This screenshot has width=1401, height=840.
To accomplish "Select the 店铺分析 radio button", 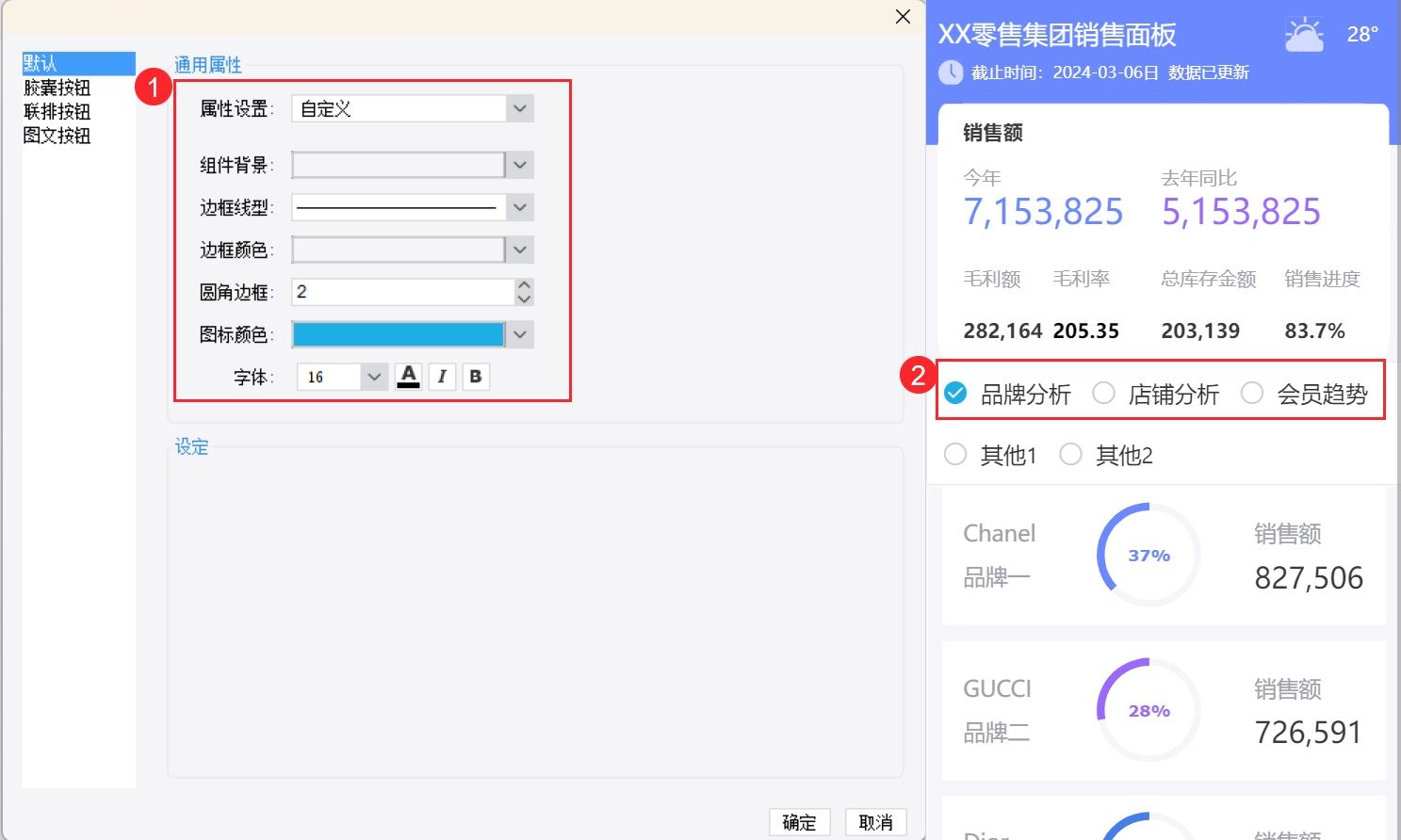I will 1103,394.
